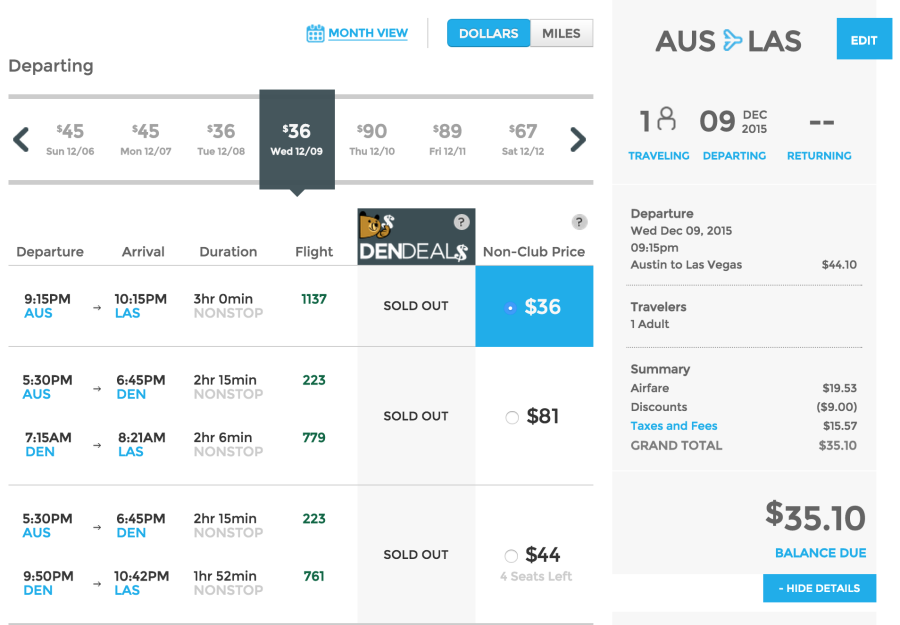Switch pricing to Dollars
Viewport: 900px width, 625px height.
click(x=488, y=33)
